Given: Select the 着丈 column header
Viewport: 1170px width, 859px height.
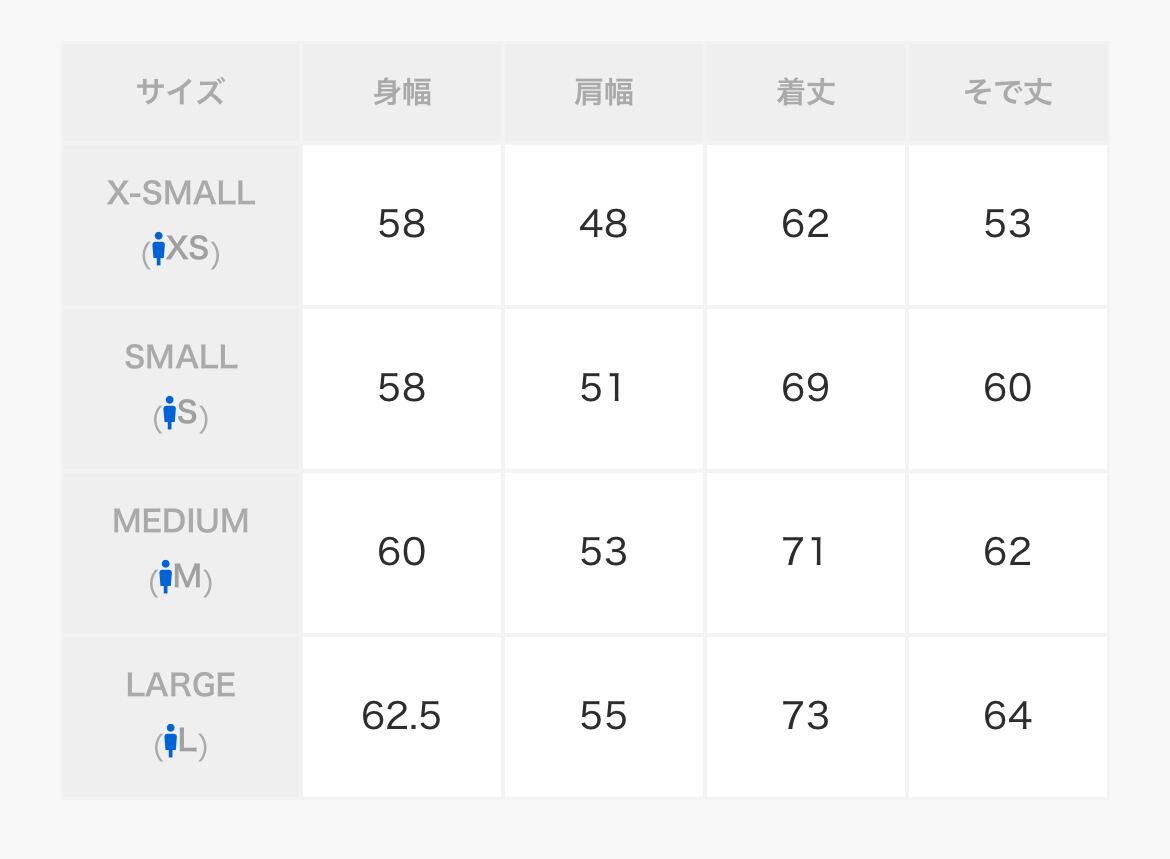Looking at the screenshot, I should click(806, 93).
